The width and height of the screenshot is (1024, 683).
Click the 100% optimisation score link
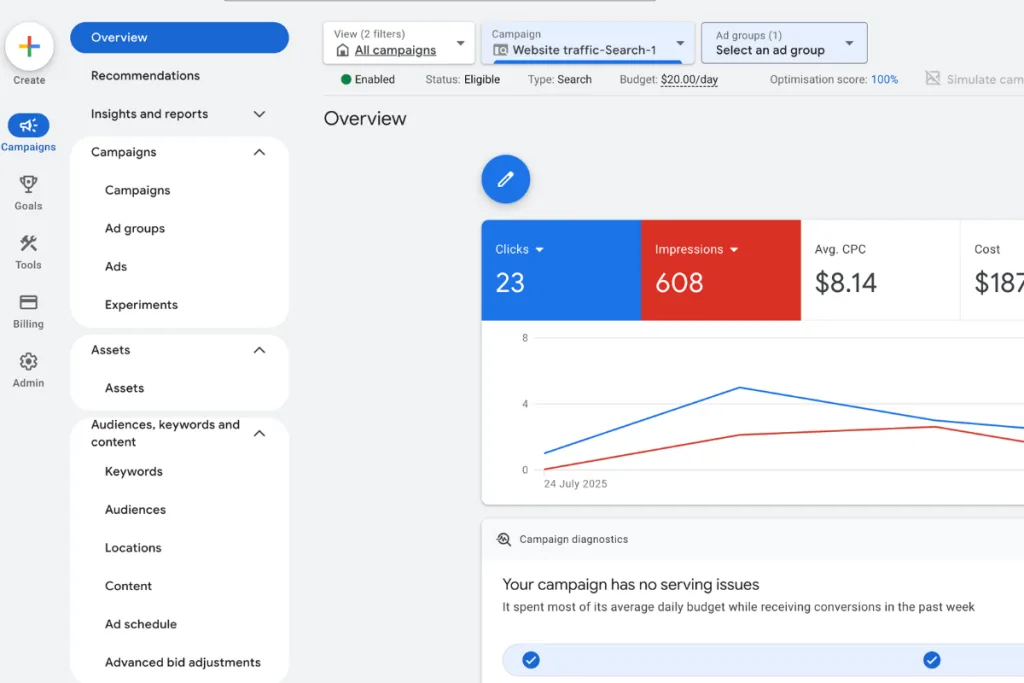pyautogui.click(x=884, y=80)
